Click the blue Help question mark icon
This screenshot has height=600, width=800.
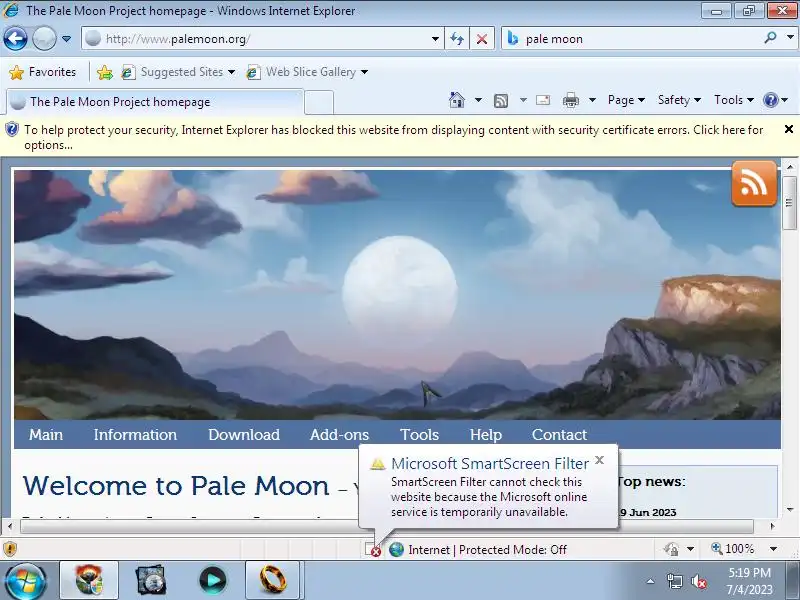click(770, 100)
